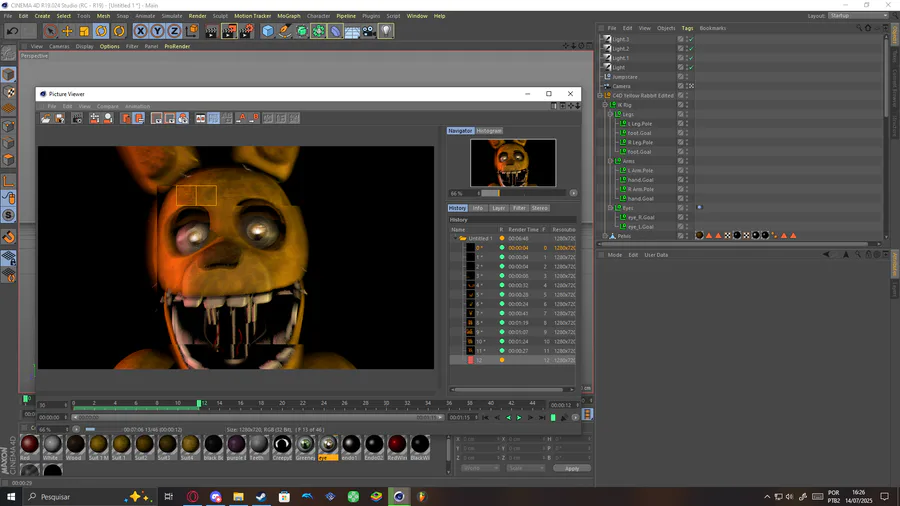The height and width of the screenshot is (506, 900).
Task: Collapse Untitled 1 folder in History
Action: pos(456,238)
